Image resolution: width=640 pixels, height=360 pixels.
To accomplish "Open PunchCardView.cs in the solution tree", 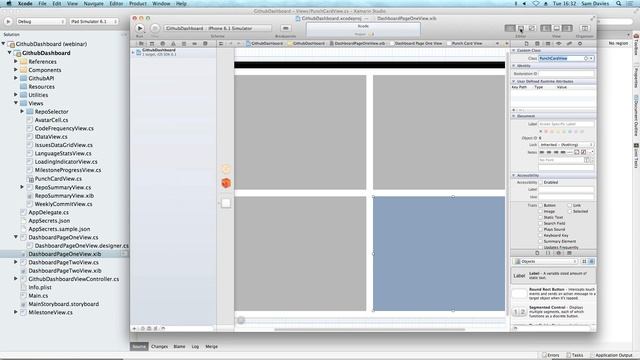I will click(58, 178).
